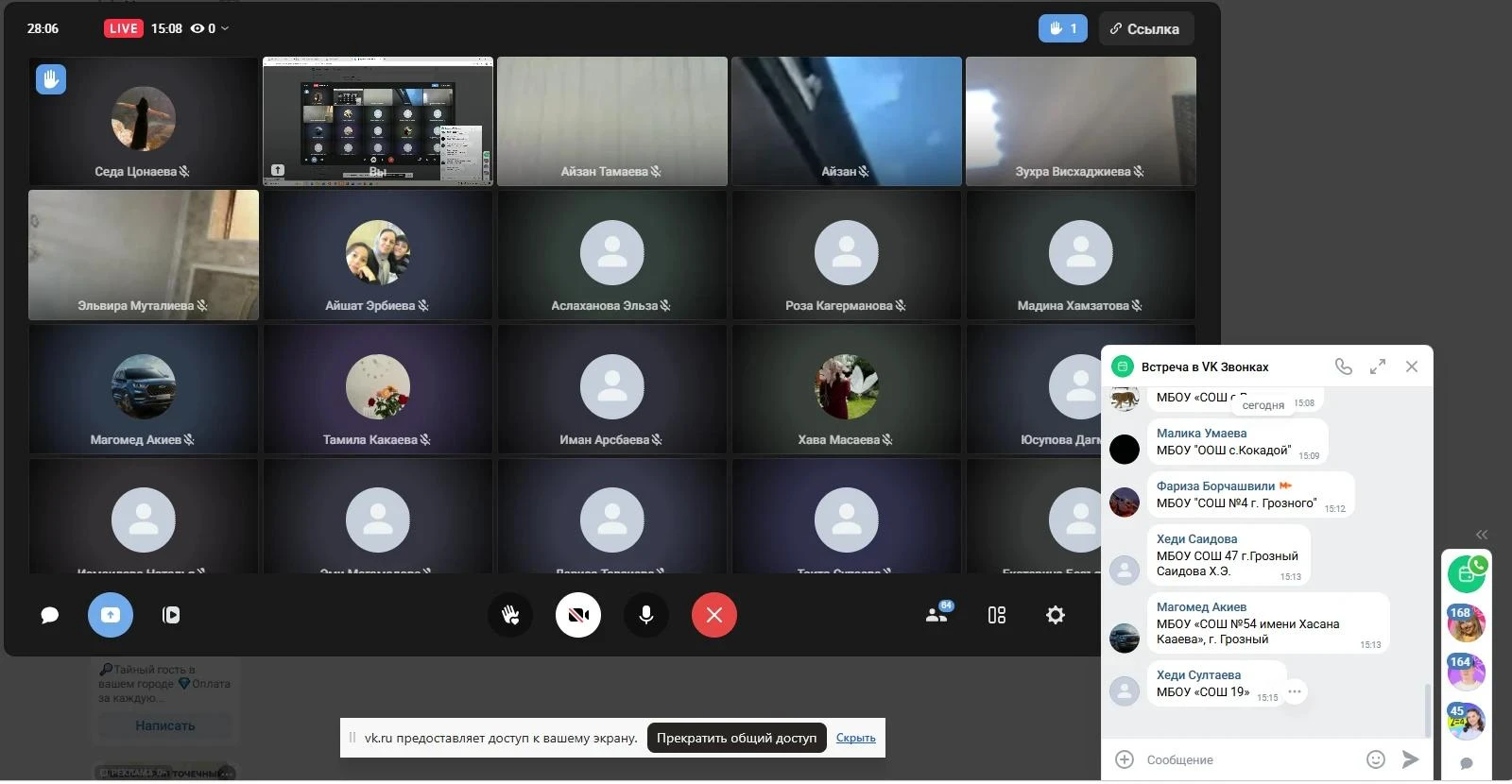Start audio call from chat header
The image size is (1512, 784).
(1343, 366)
